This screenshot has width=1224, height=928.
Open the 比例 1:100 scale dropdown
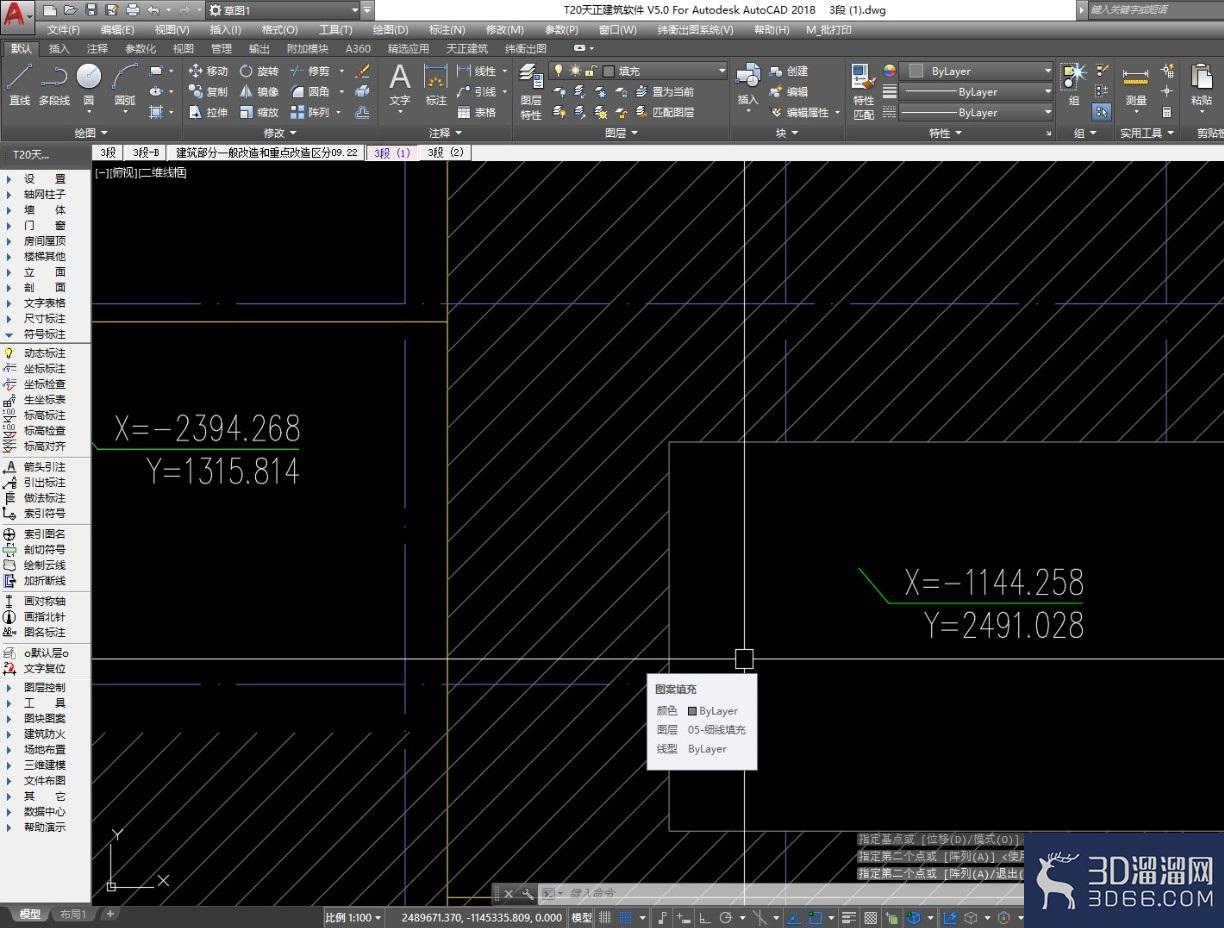(x=353, y=917)
